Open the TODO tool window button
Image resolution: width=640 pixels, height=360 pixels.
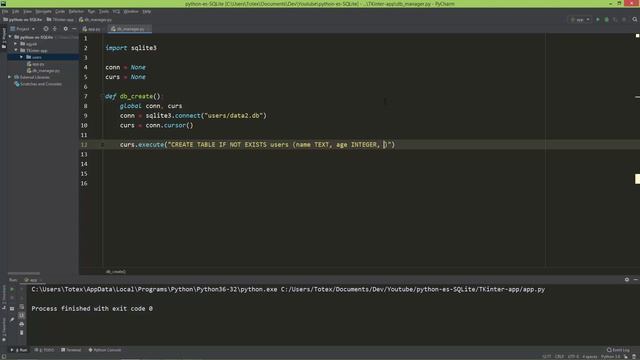[x=44, y=350]
